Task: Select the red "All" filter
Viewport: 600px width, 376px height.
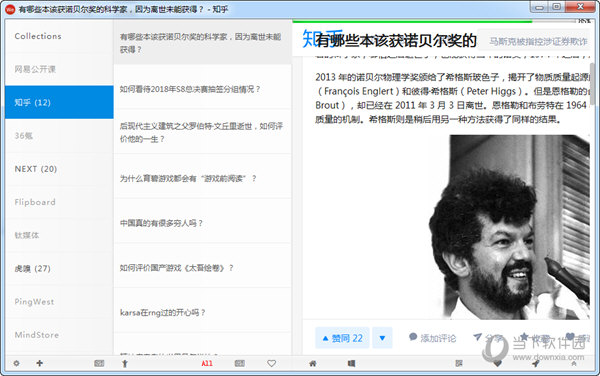Action: 207,363
